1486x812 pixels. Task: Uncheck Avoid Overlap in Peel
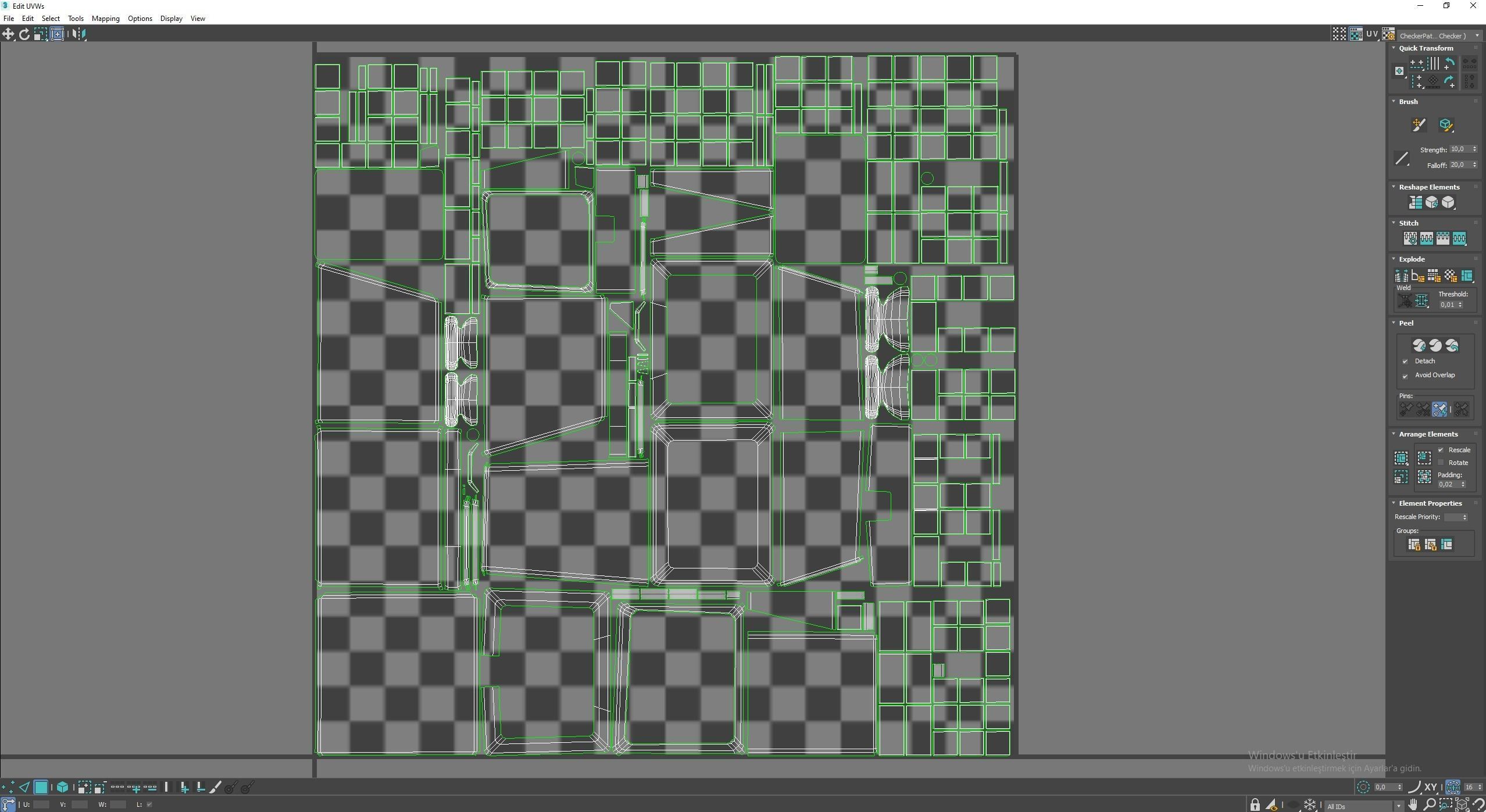pyautogui.click(x=1405, y=376)
